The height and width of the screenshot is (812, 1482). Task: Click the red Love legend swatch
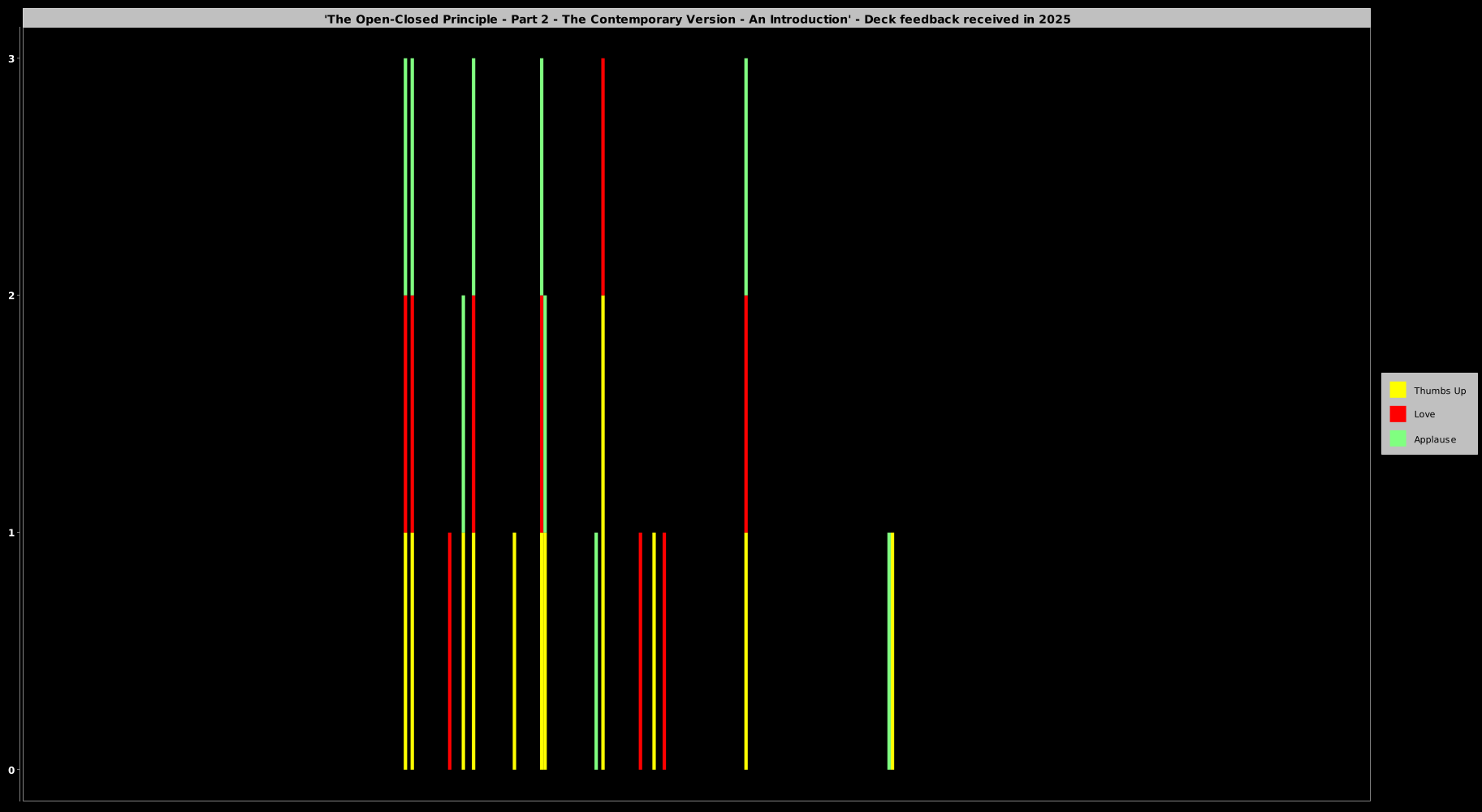pos(1398,414)
